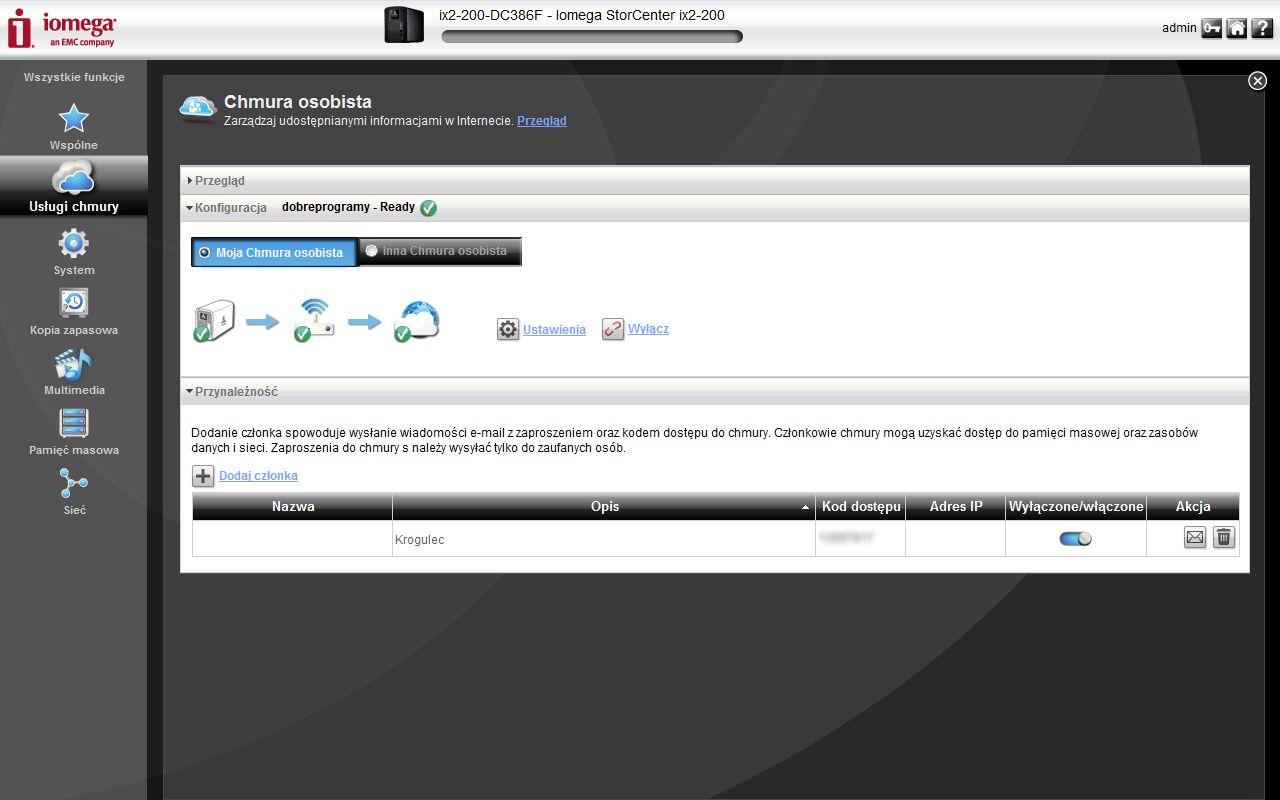
Task: Toggle Krogulec enabled switch
Action: tap(1076, 539)
